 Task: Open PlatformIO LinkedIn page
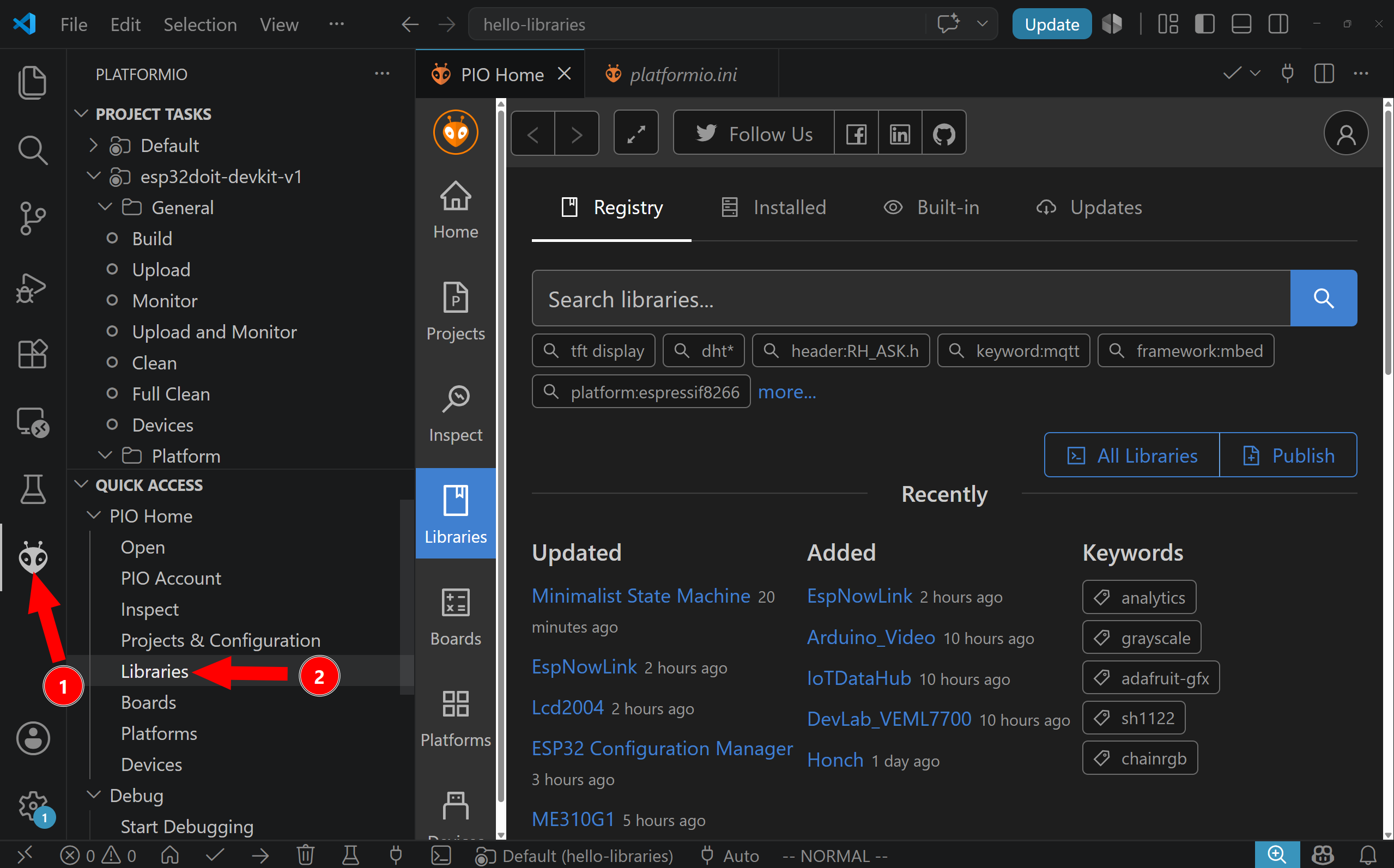900,133
